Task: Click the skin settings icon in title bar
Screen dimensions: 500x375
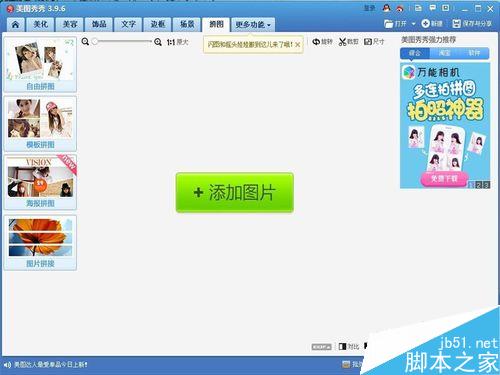Action: point(418,8)
